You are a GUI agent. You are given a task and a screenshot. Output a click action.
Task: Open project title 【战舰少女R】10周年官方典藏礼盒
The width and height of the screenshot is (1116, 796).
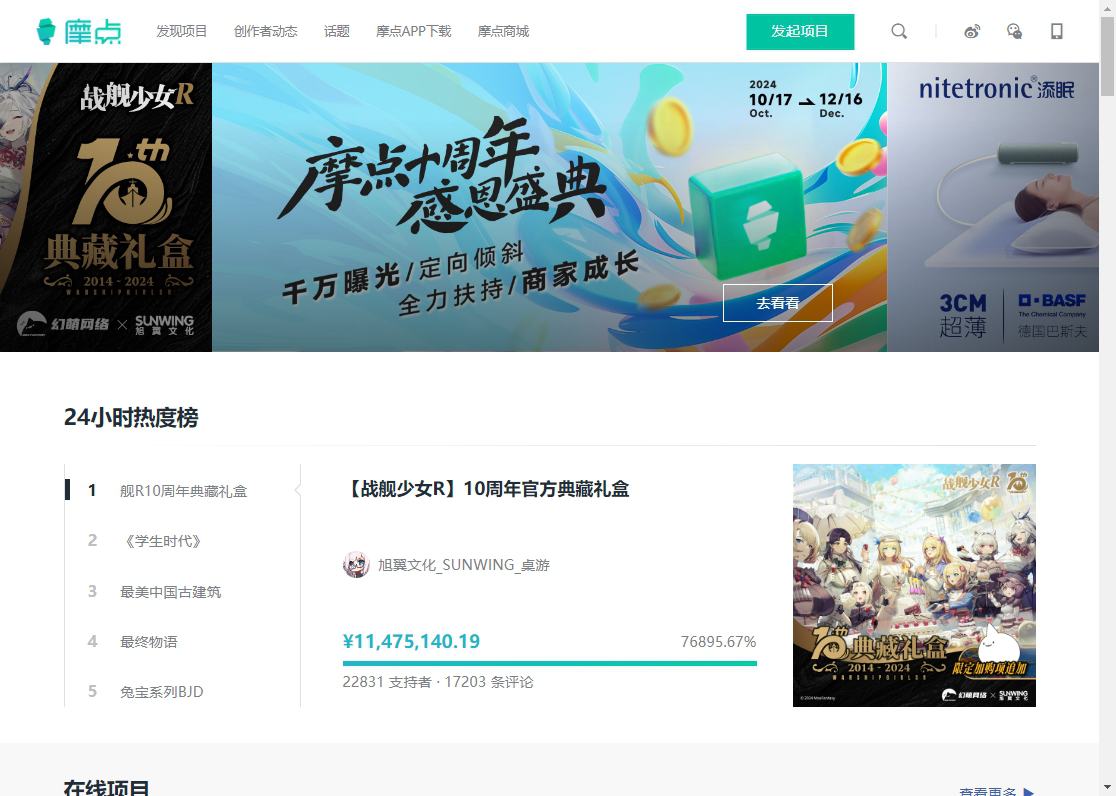[486, 489]
